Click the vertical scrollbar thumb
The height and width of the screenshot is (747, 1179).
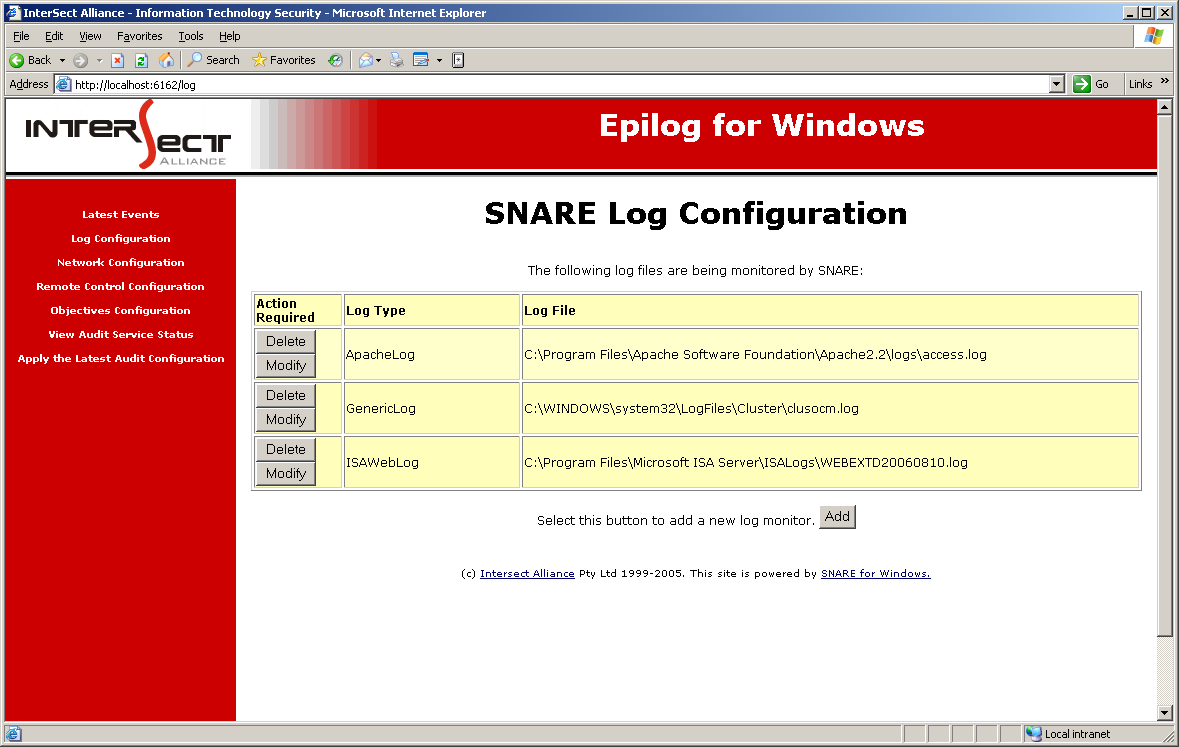point(1165,375)
